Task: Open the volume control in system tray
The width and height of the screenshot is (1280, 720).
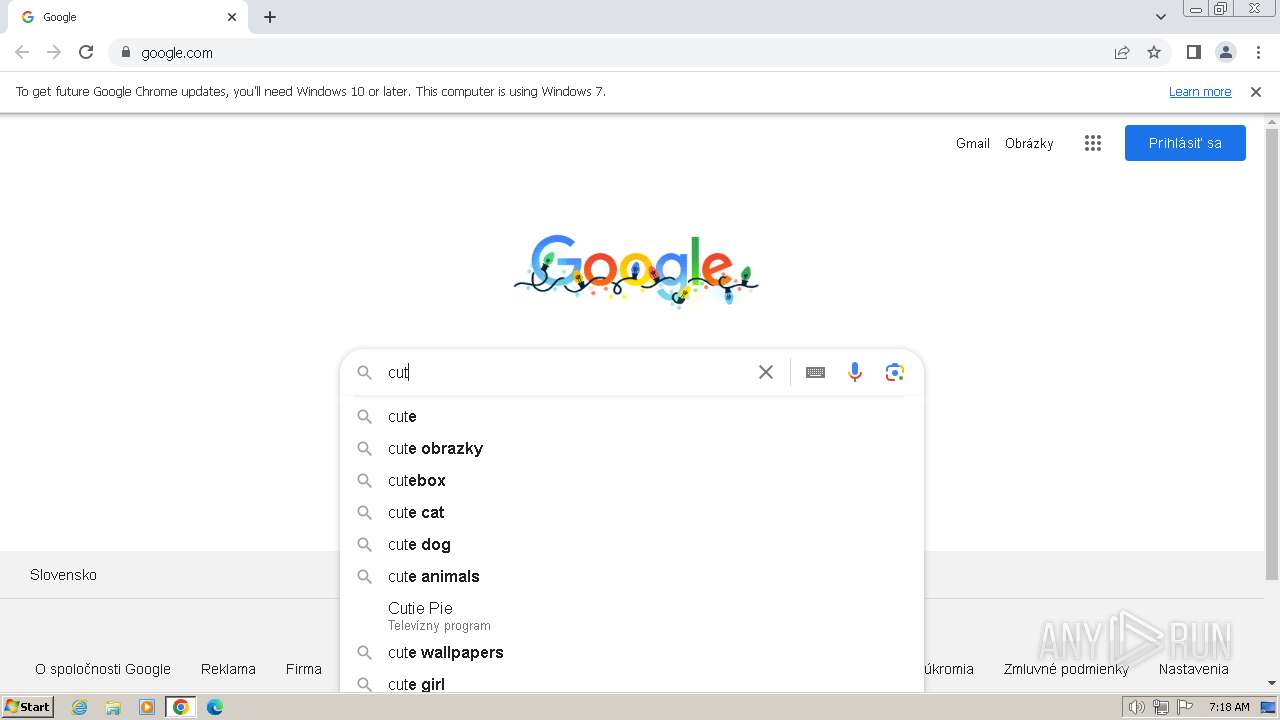Action: 1137,707
